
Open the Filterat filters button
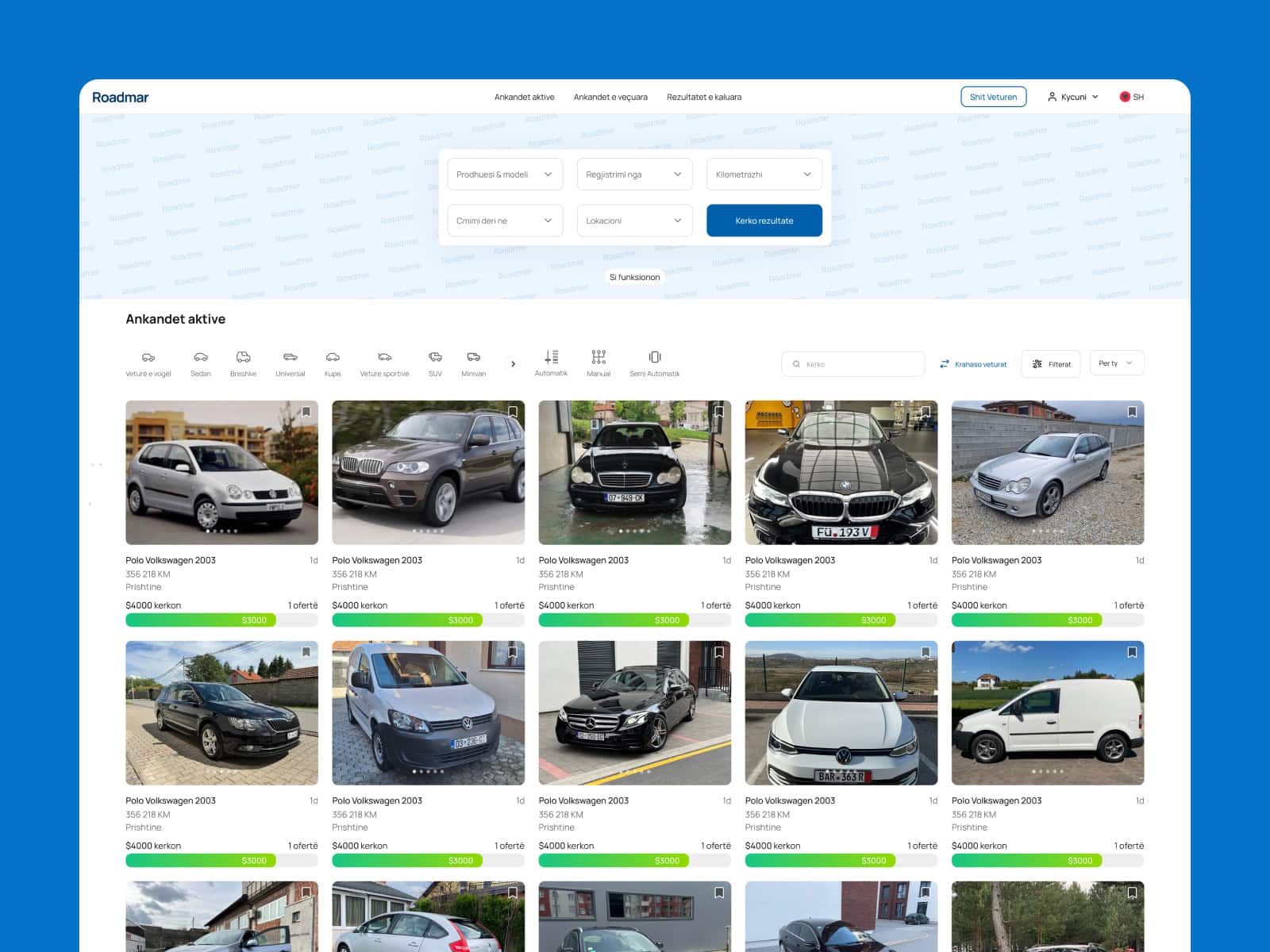(x=1051, y=364)
